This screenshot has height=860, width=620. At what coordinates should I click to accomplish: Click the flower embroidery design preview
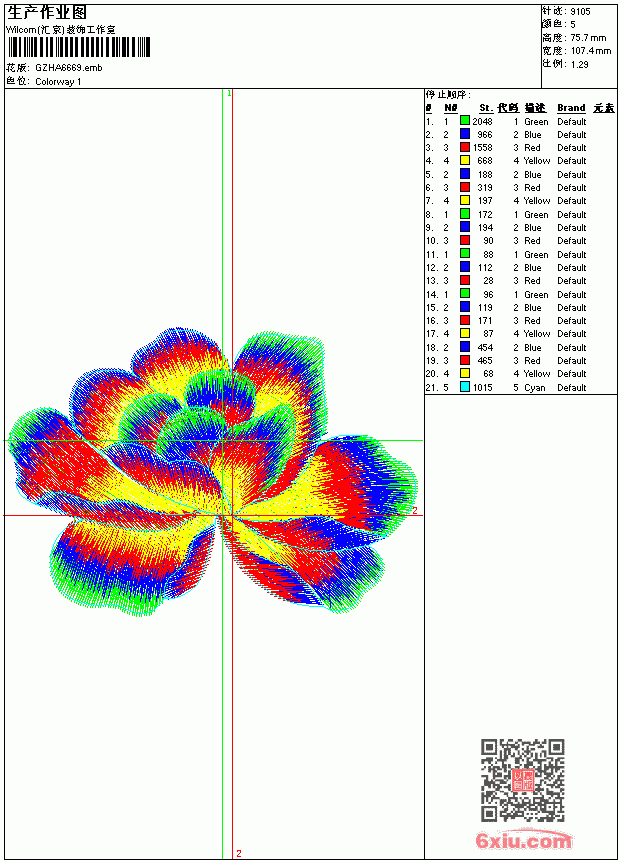point(213,472)
